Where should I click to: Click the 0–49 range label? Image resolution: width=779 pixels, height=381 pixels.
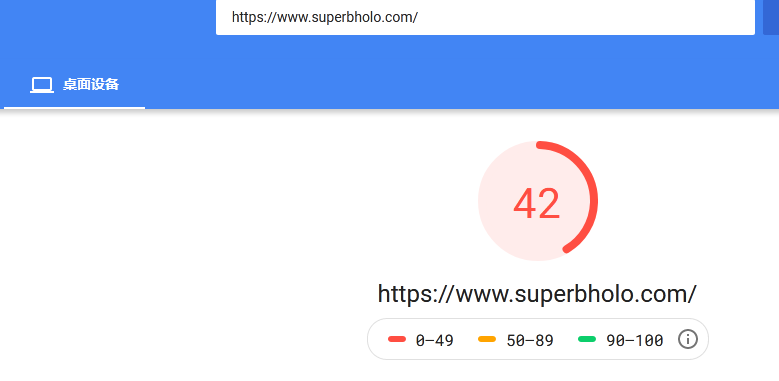[x=435, y=340]
